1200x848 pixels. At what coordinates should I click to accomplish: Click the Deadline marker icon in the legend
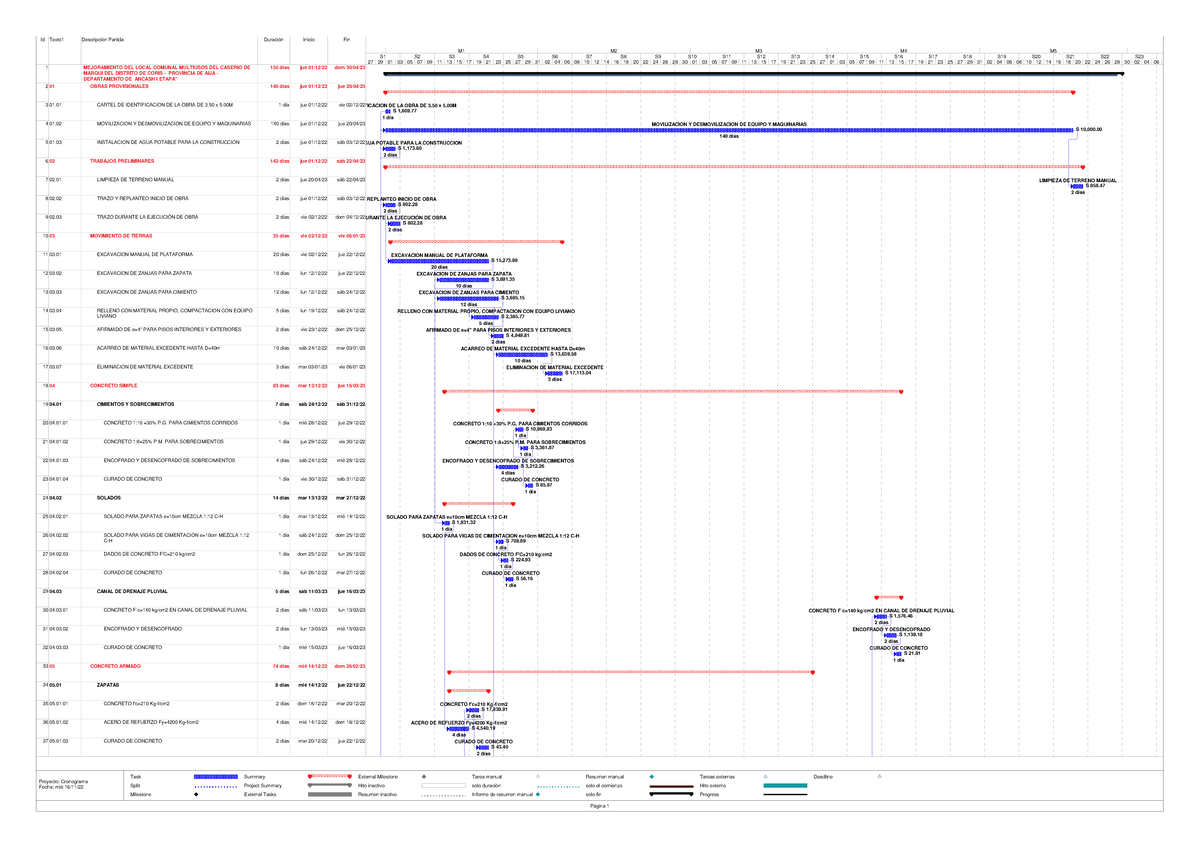click(x=879, y=776)
